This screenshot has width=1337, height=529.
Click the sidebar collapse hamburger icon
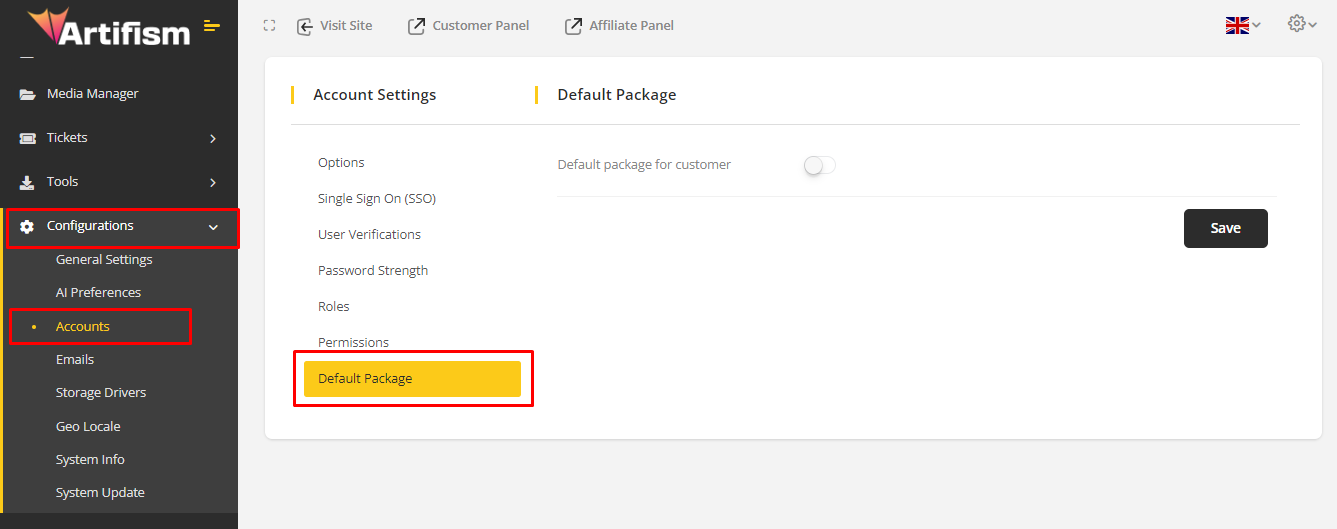(x=211, y=26)
